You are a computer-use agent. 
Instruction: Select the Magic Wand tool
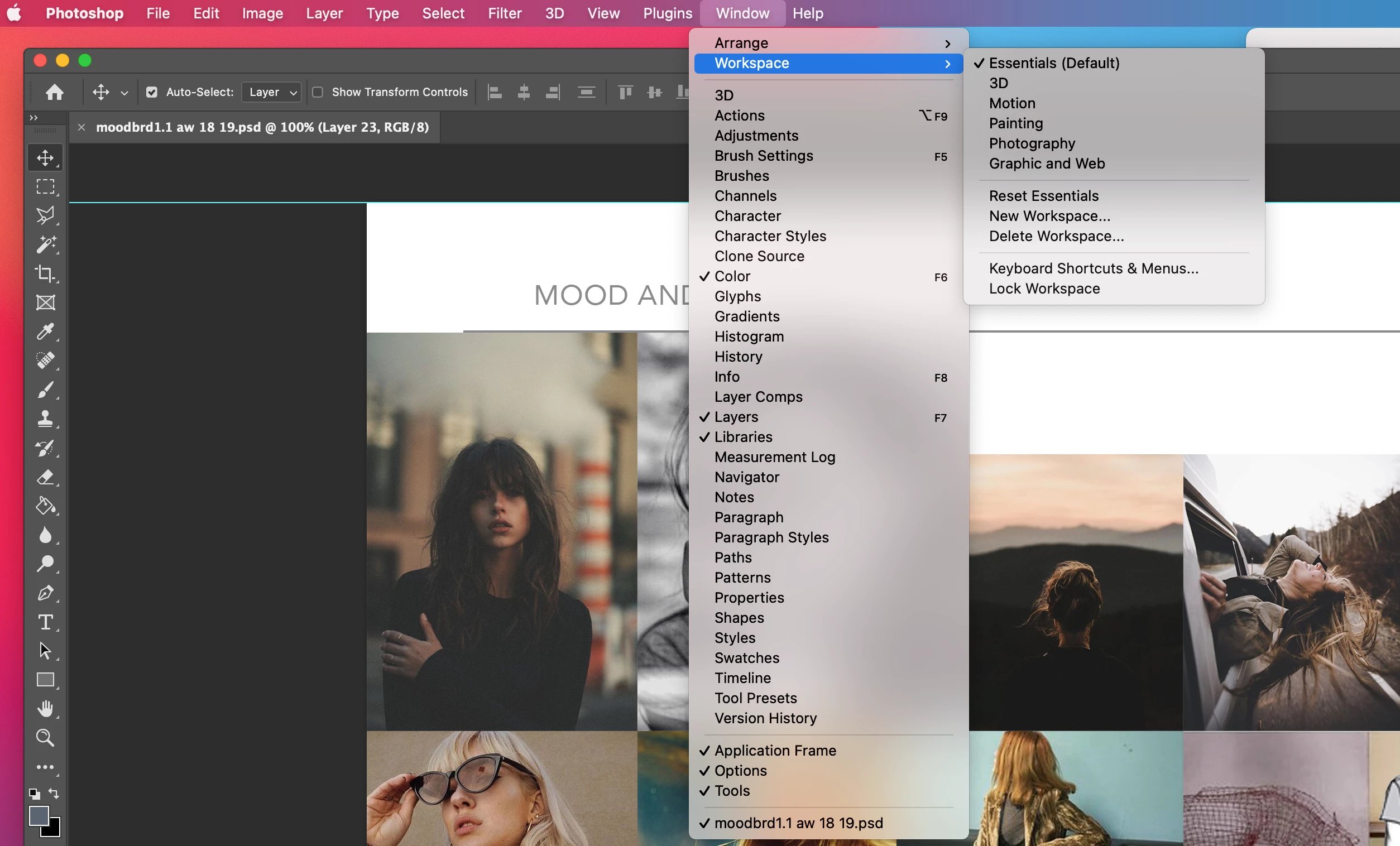tap(45, 245)
